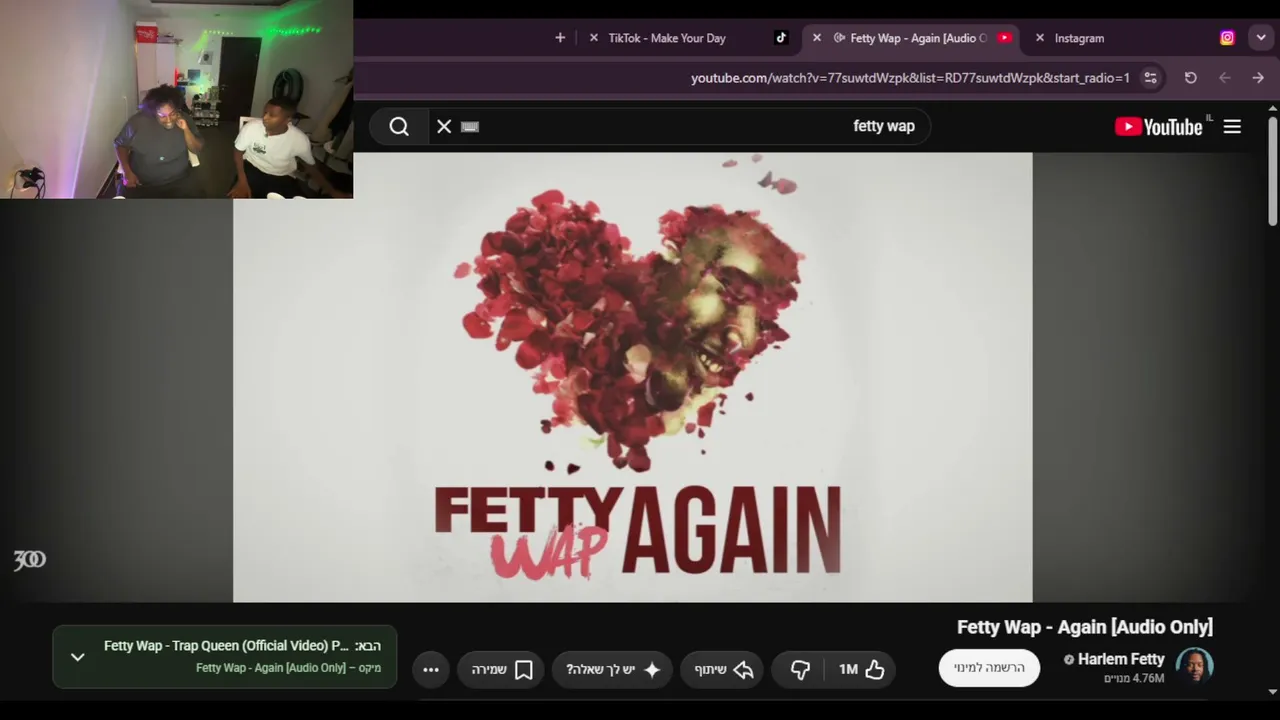
Task: Share the video using 'שיתוף' button
Action: pyautogui.click(x=722, y=669)
